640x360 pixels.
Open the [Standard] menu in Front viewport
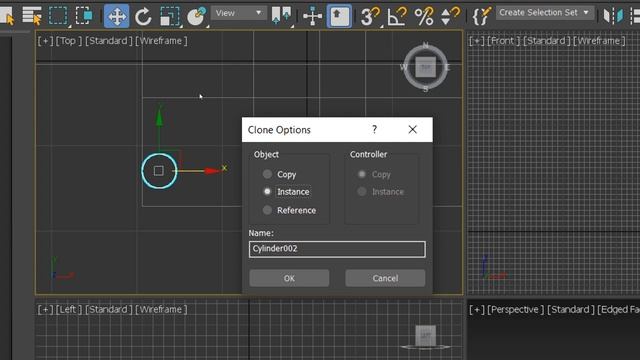pos(547,41)
